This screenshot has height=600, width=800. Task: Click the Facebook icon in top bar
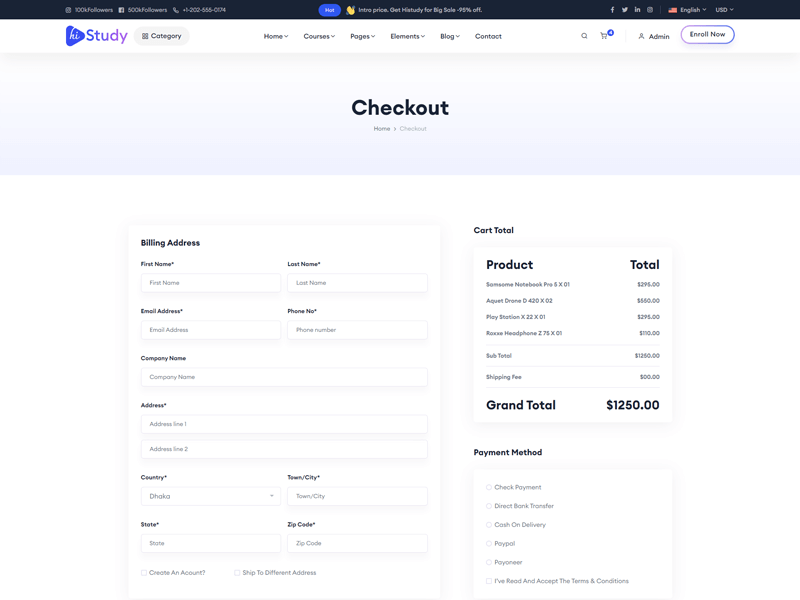612,10
